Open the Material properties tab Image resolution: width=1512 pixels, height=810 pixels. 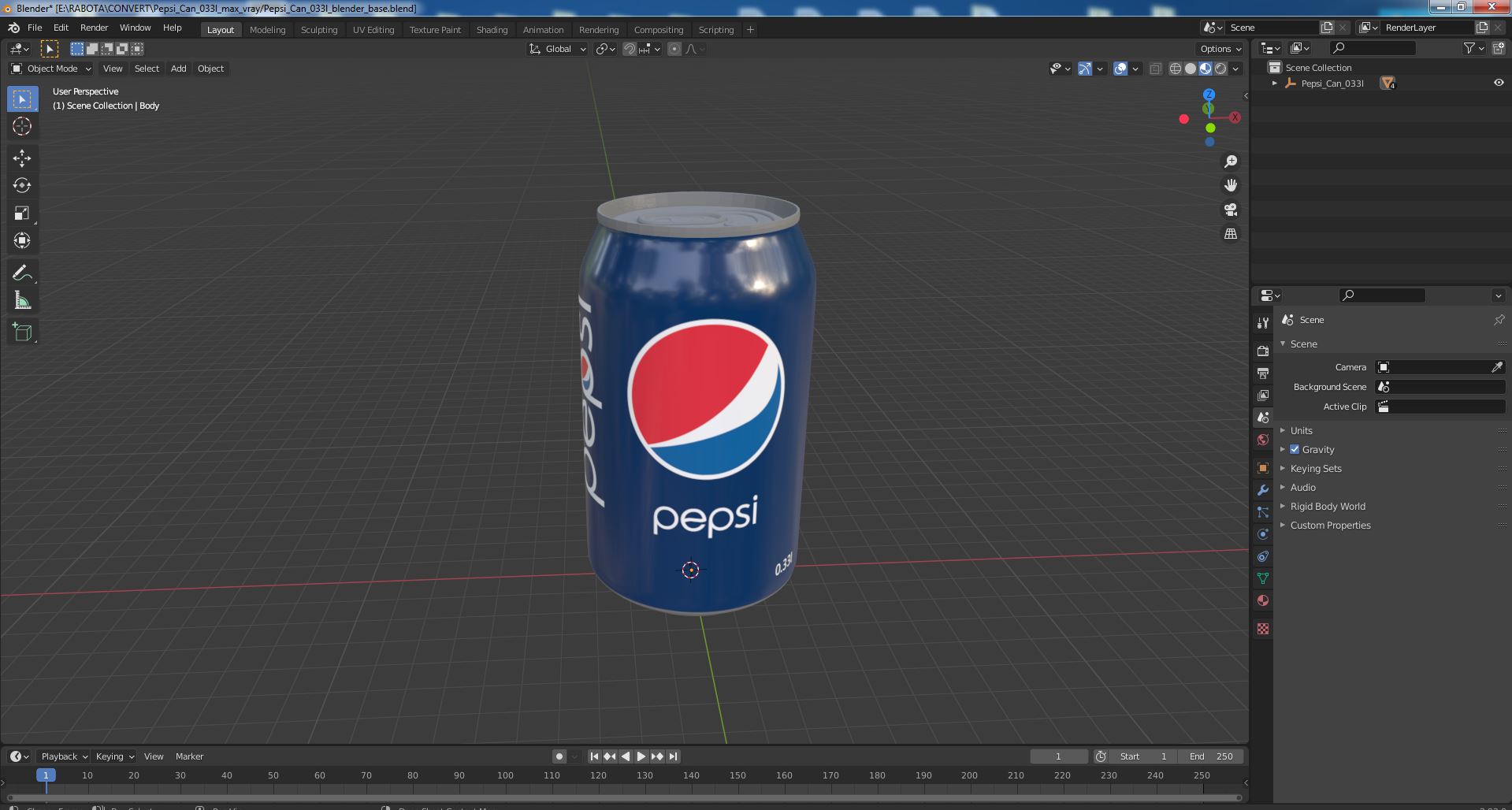coord(1263,600)
